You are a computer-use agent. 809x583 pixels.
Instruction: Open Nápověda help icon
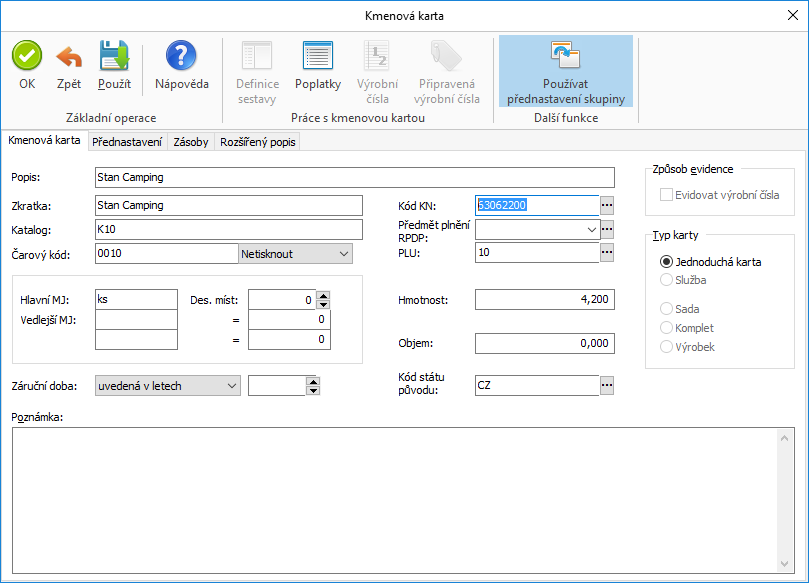(x=181, y=56)
